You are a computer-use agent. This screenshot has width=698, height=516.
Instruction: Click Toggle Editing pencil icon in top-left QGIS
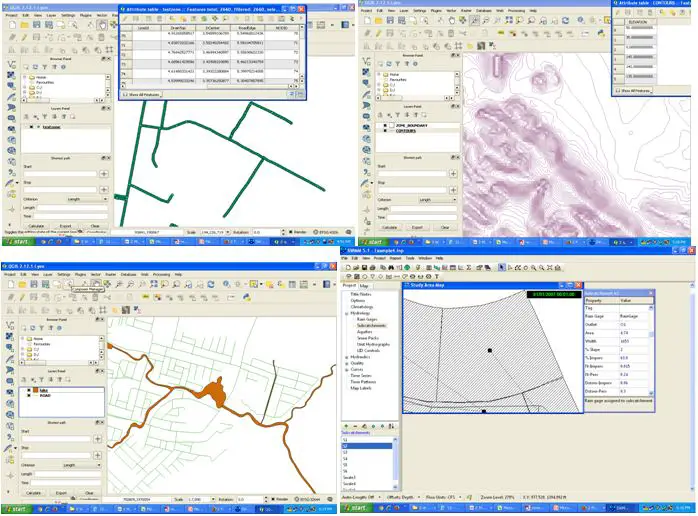[x=24, y=37]
